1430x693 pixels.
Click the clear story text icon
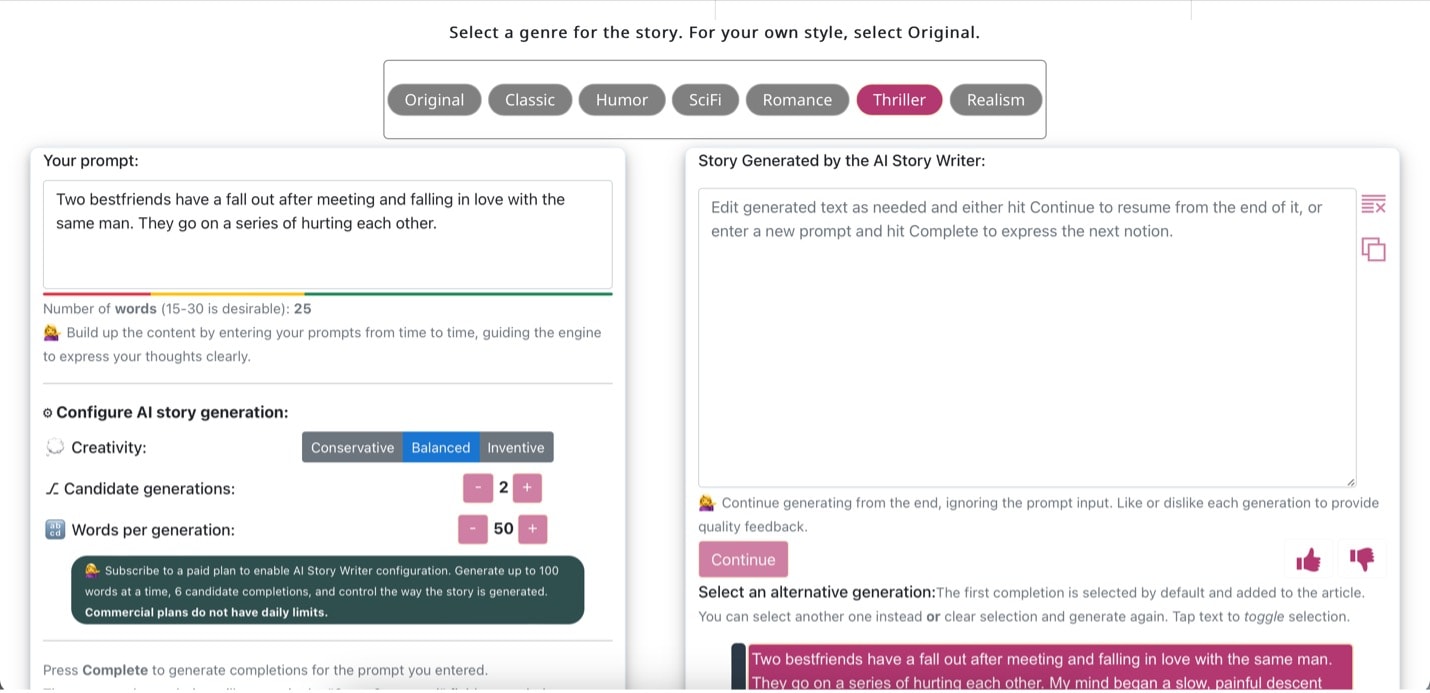point(1373,205)
